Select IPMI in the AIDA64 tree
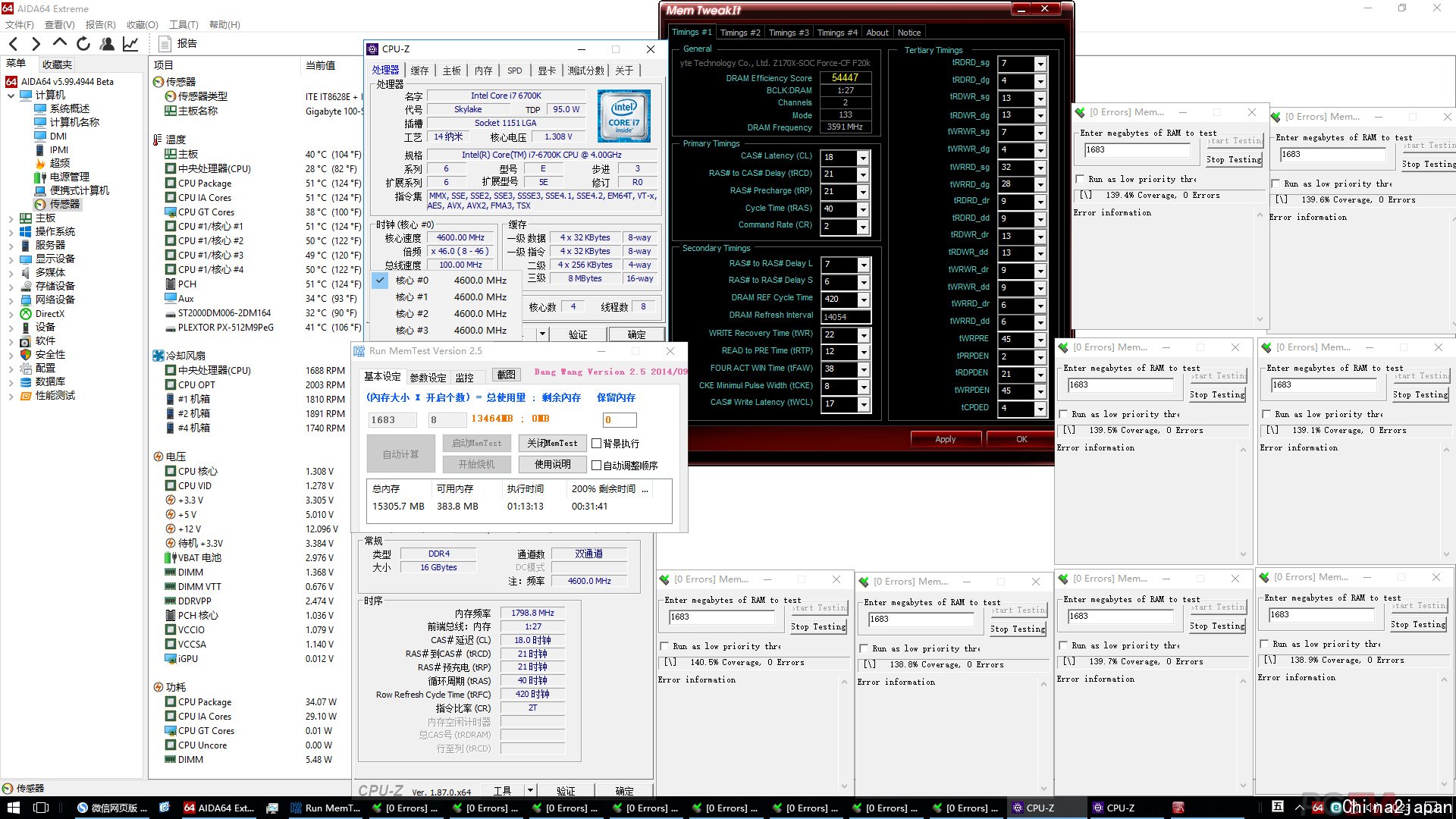The width and height of the screenshot is (1456, 819). coord(58,149)
